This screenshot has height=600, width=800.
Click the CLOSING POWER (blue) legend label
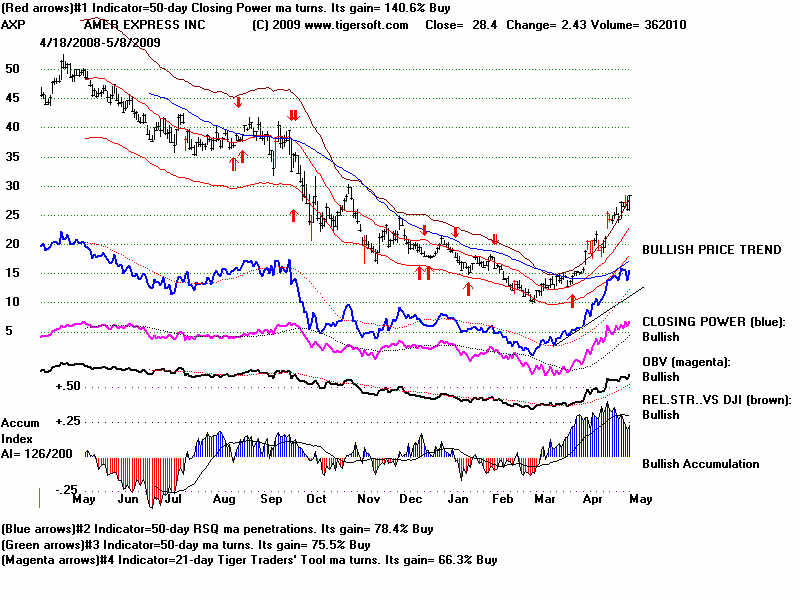[714, 321]
